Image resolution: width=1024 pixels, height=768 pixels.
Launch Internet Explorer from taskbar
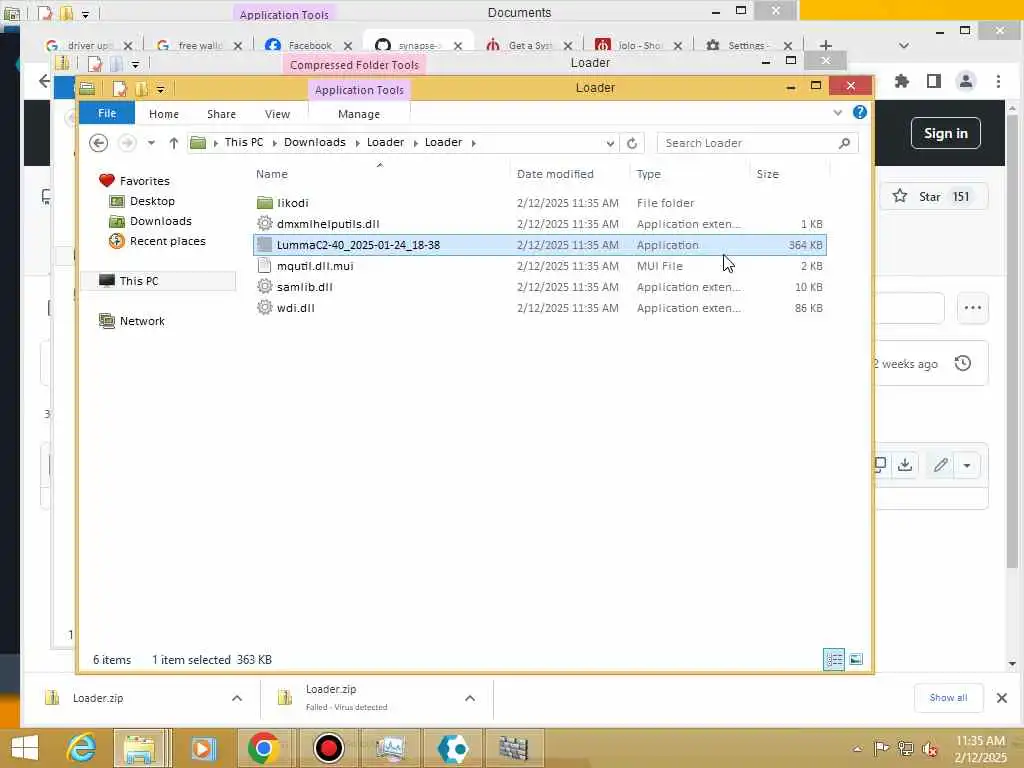click(x=82, y=748)
